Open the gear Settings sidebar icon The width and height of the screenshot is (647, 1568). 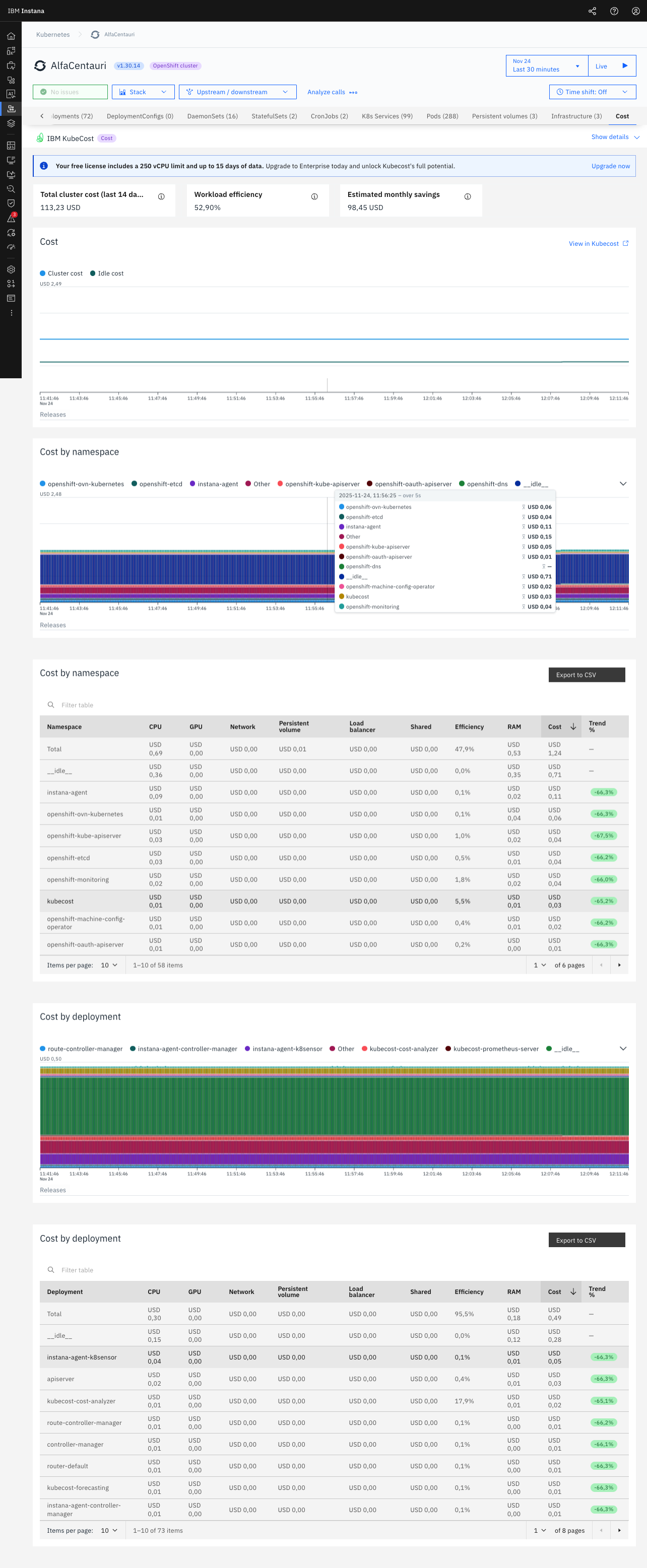click(11, 269)
